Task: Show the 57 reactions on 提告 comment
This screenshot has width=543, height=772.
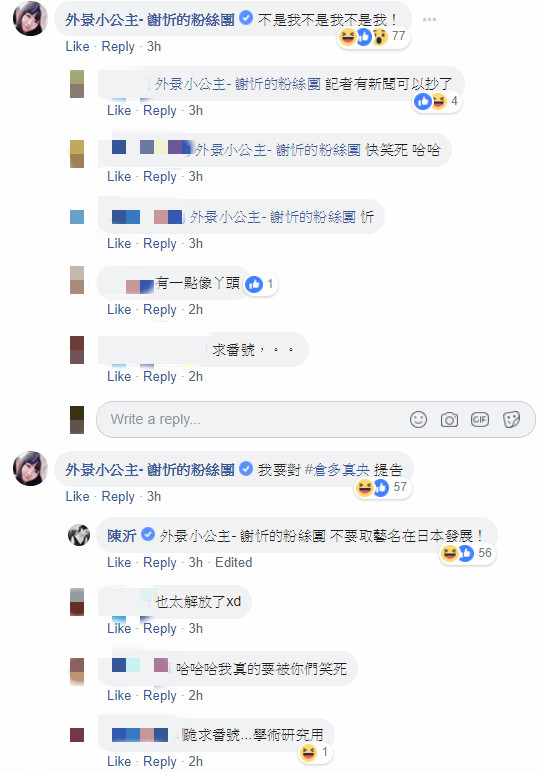Action: 382,487
